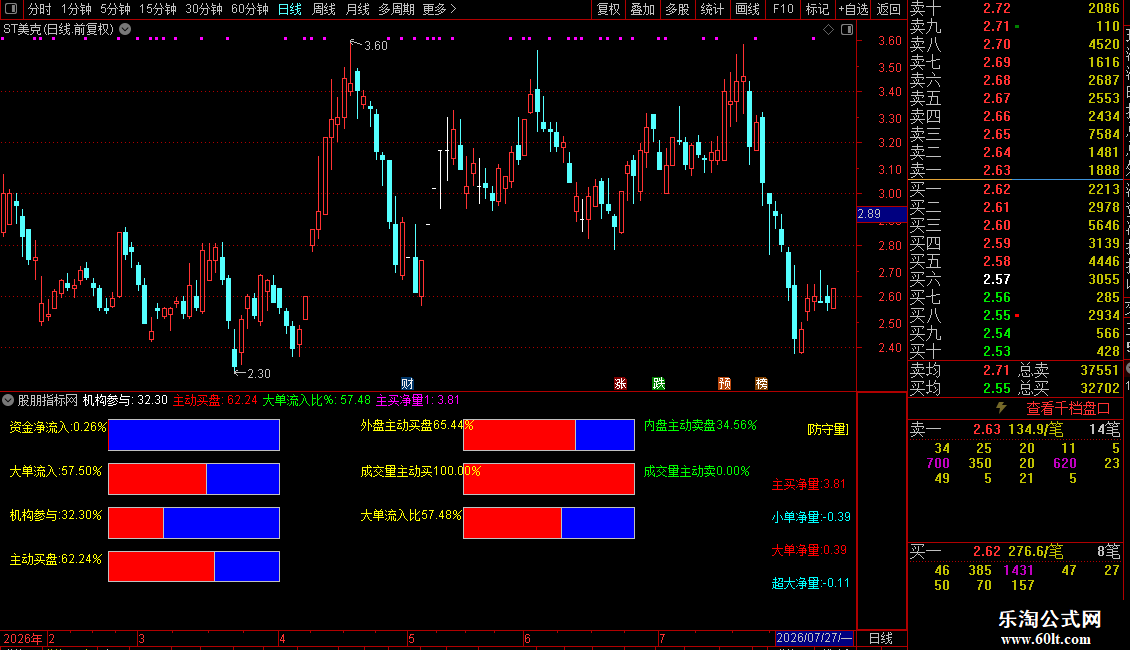The image size is (1130, 650).
Task: Select the 卖十 2.72 ask row
Action: [1015, 9]
